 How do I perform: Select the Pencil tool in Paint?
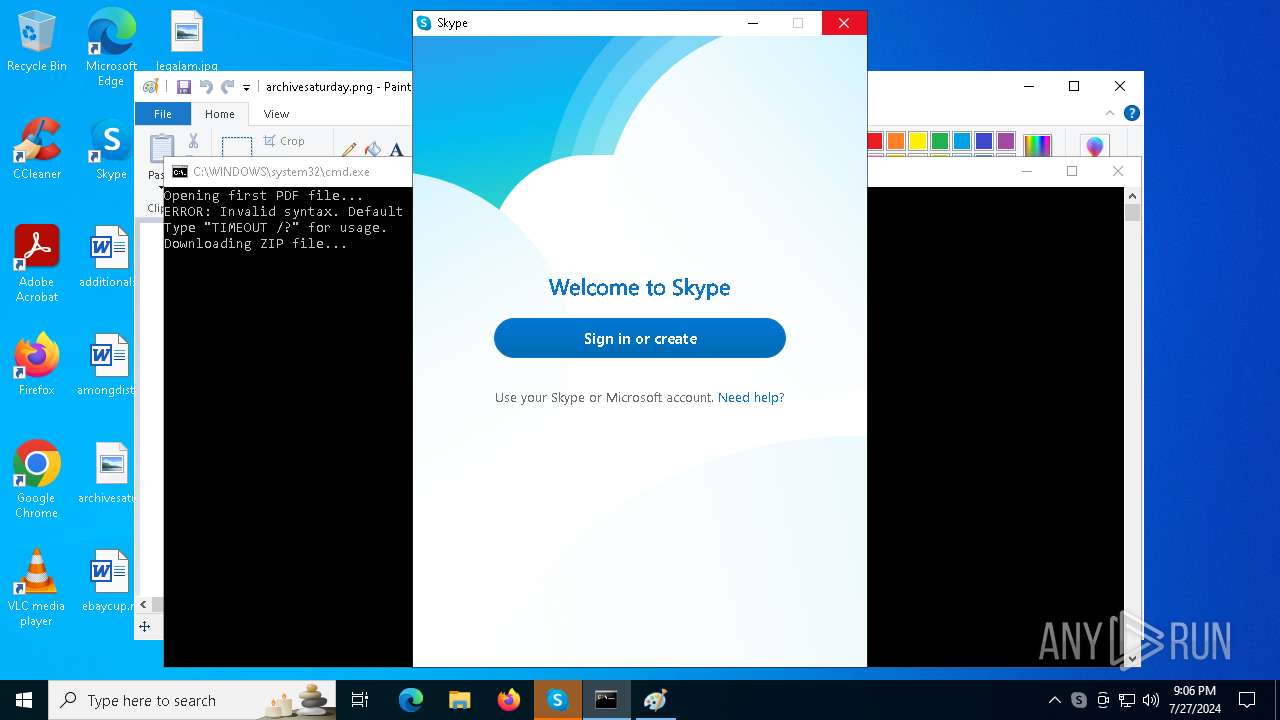click(349, 150)
